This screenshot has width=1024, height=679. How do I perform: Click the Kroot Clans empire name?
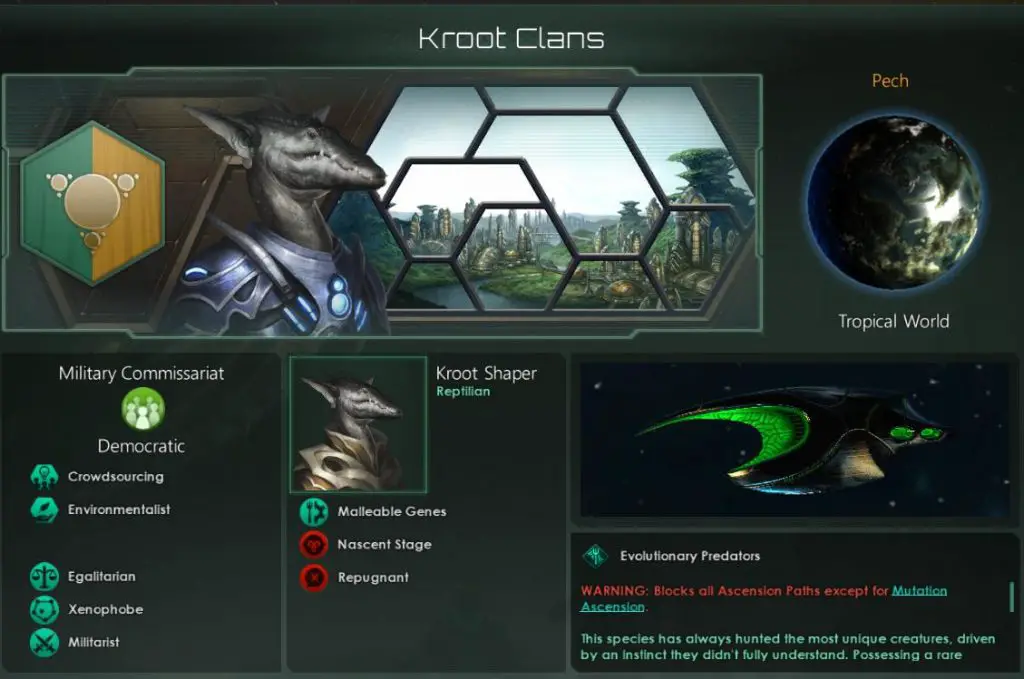[x=511, y=39]
